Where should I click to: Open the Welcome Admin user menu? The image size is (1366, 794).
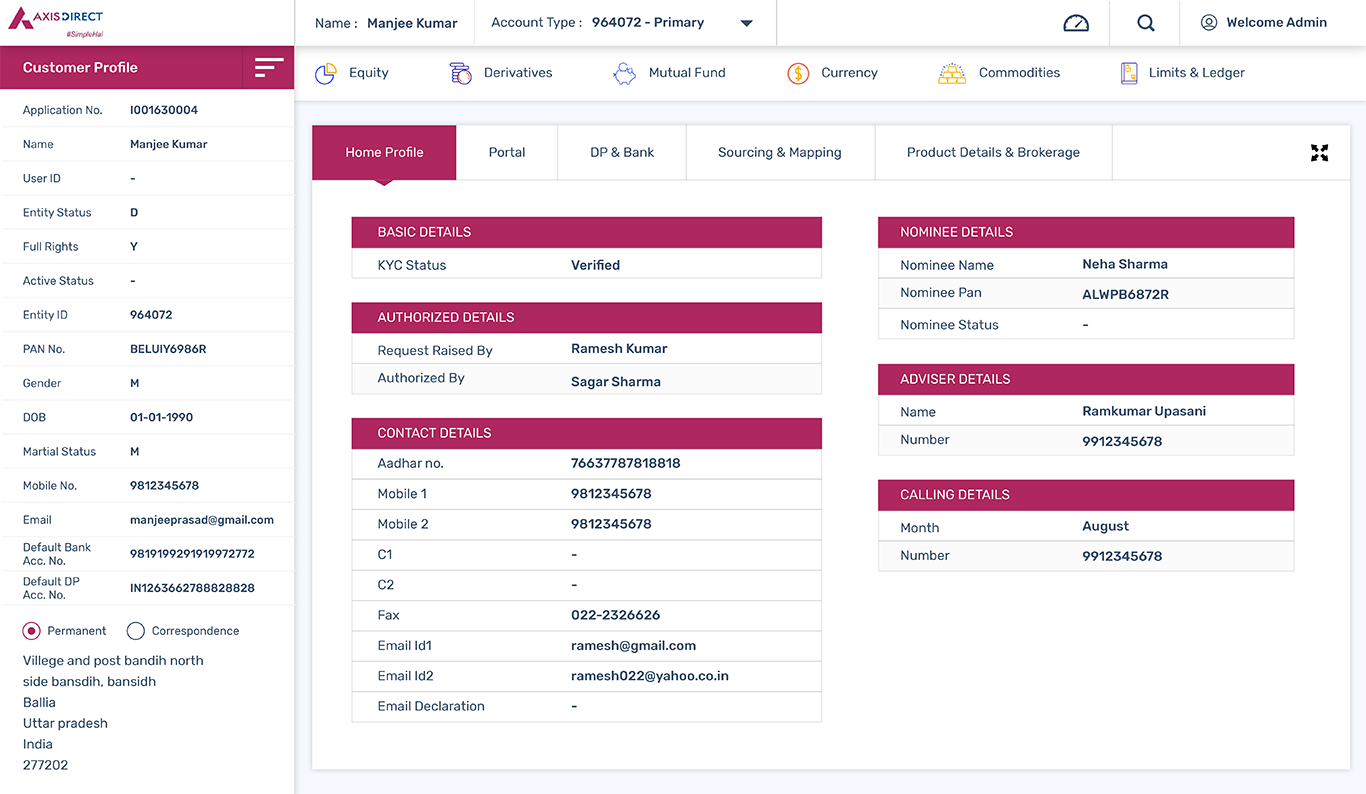click(x=1264, y=23)
